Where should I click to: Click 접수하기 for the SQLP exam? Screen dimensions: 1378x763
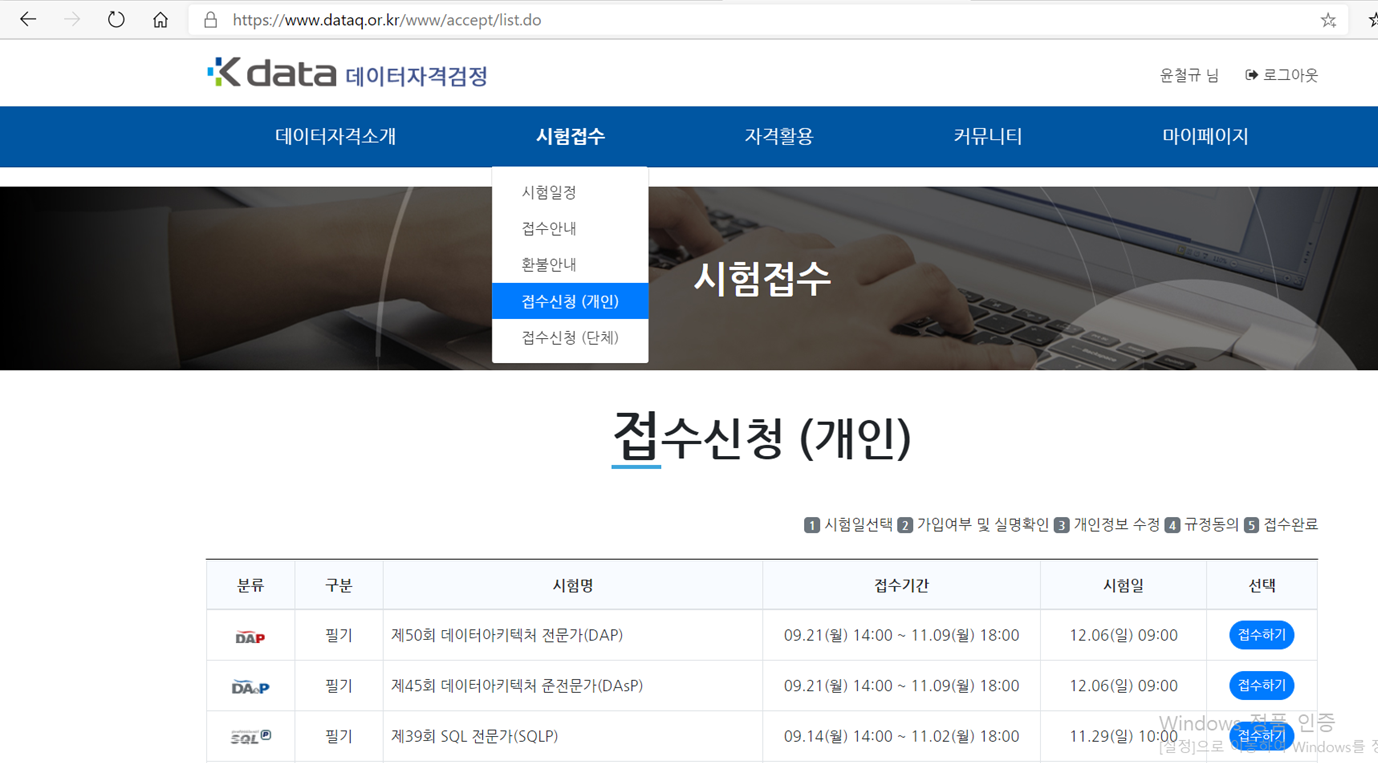click(1261, 735)
